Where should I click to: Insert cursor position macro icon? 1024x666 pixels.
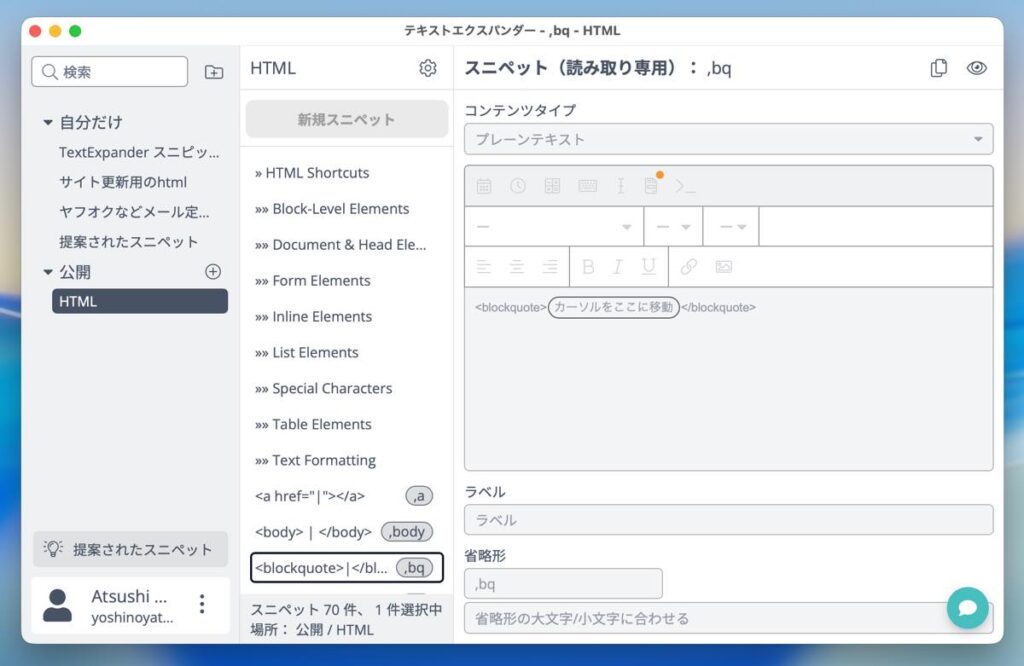620,186
